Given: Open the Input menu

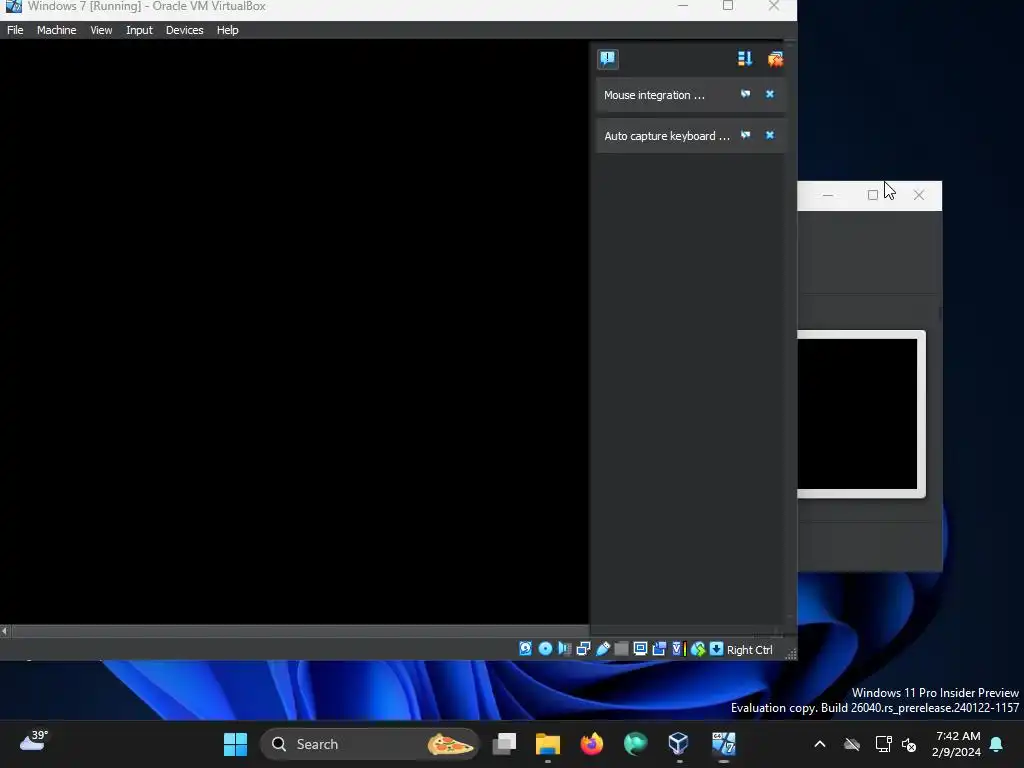Looking at the screenshot, I should coord(139,30).
